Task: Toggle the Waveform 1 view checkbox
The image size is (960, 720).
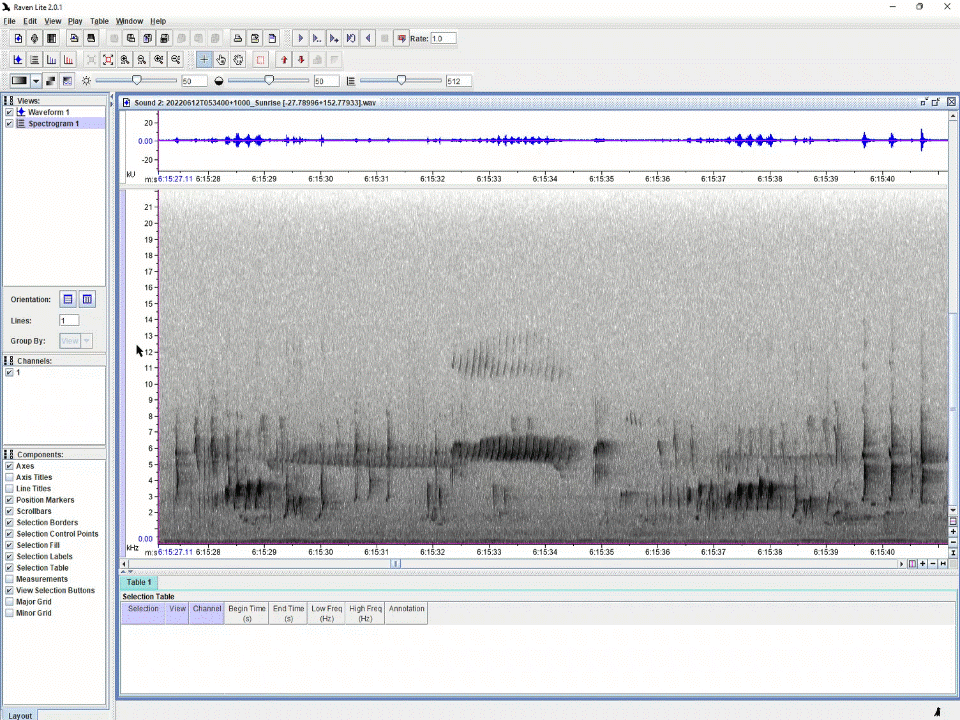Action: 9,112
